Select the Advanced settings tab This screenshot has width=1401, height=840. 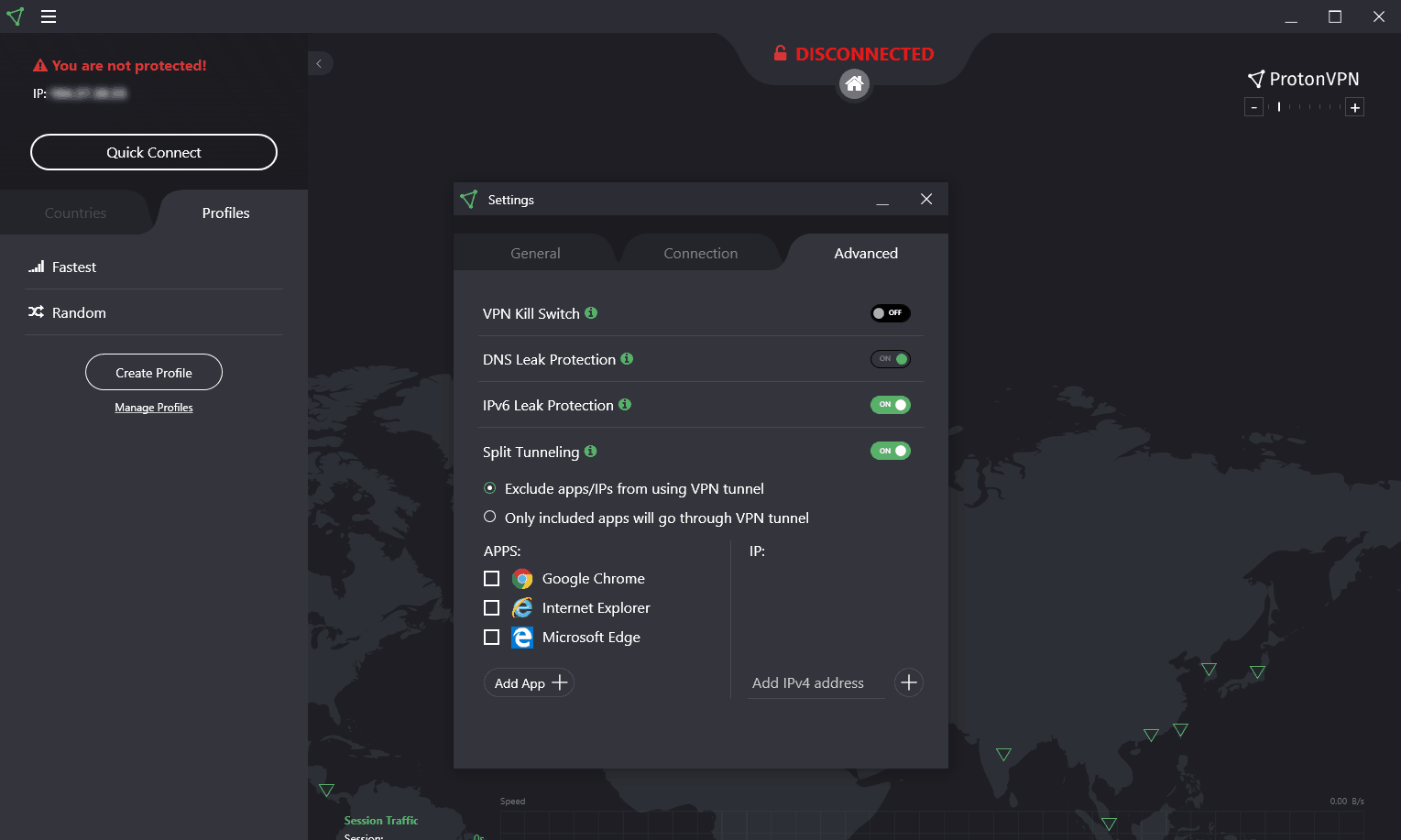click(866, 253)
